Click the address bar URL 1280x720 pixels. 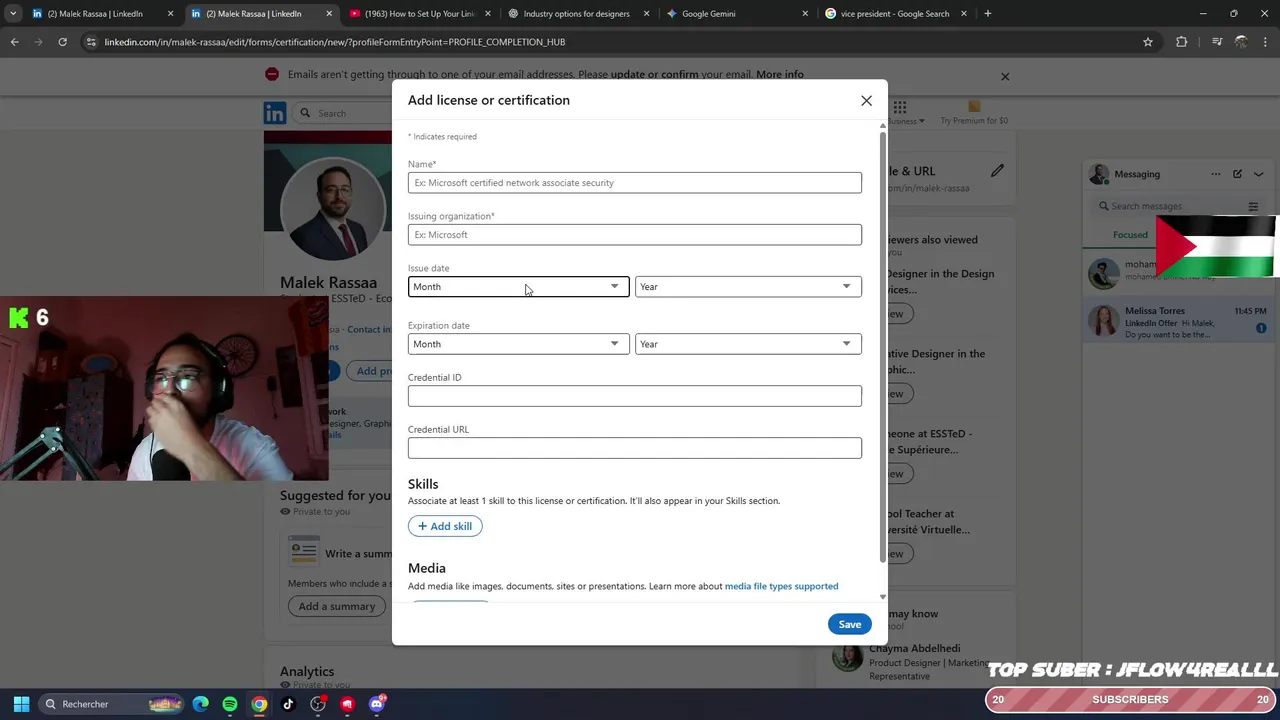(x=335, y=42)
